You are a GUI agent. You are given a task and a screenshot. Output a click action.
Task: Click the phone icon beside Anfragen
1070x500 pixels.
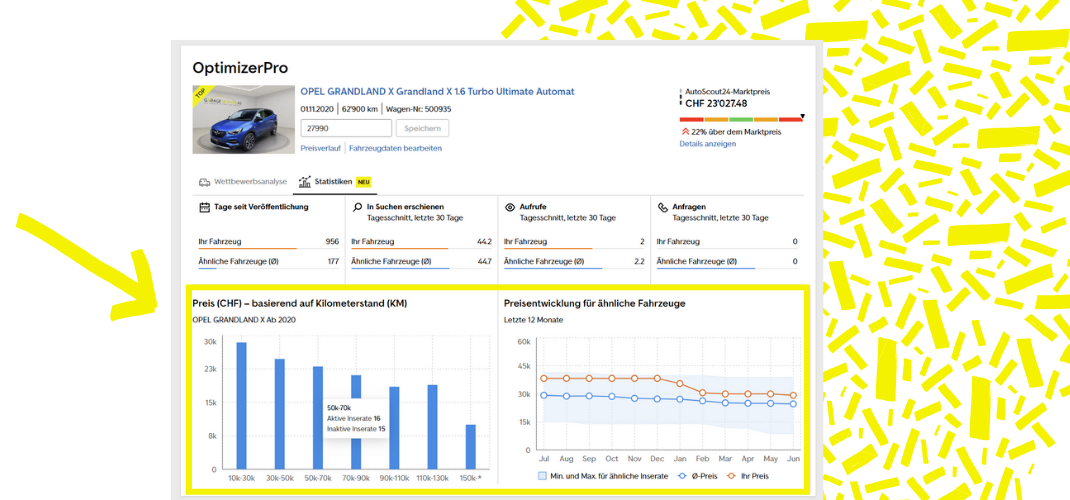pos(662,207)
